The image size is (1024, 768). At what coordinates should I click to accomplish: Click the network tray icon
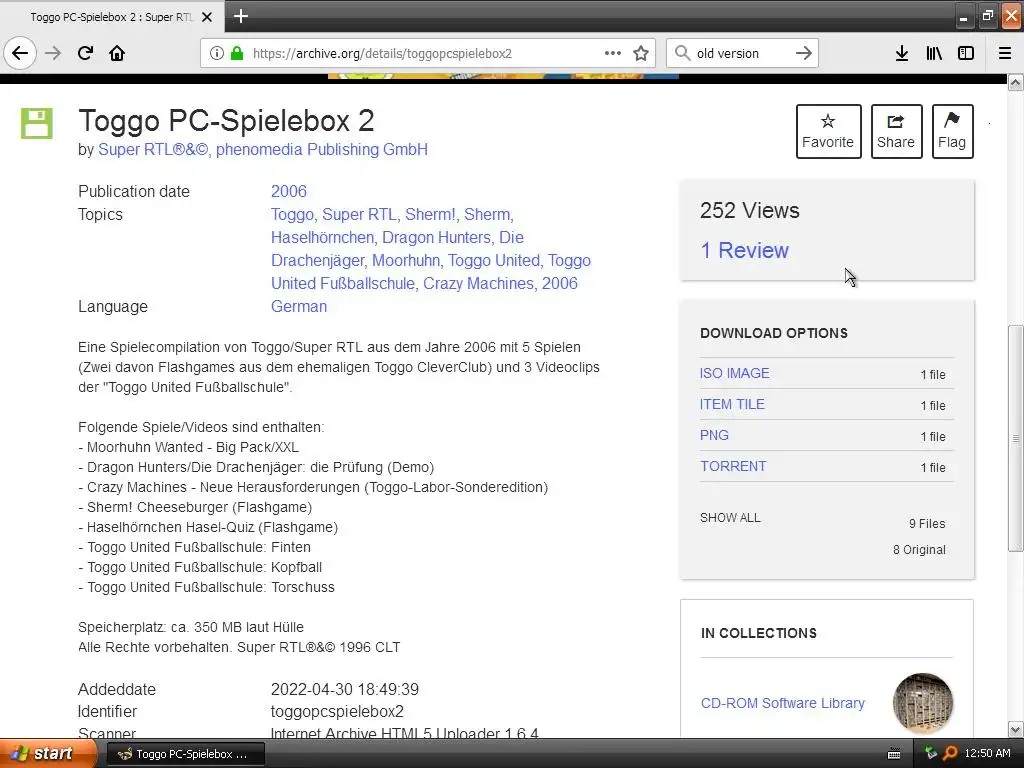(x=931, y=753)
